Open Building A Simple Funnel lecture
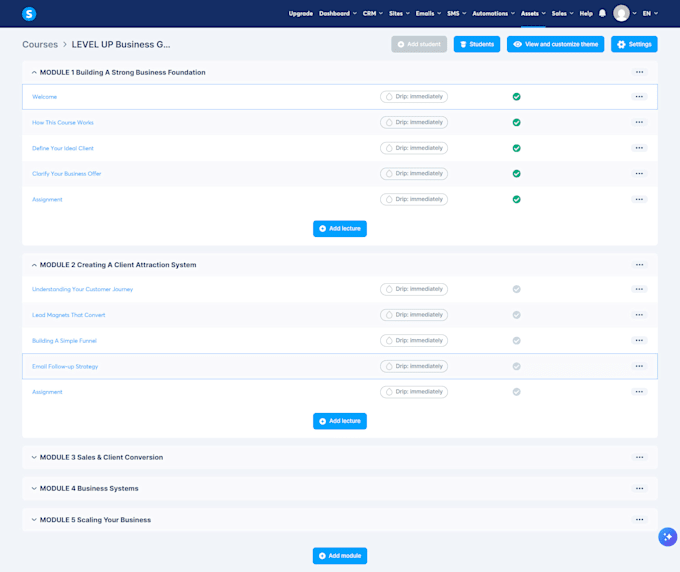Image resolution: width=680 pixels, height=572 pixels. coord(64,341)
